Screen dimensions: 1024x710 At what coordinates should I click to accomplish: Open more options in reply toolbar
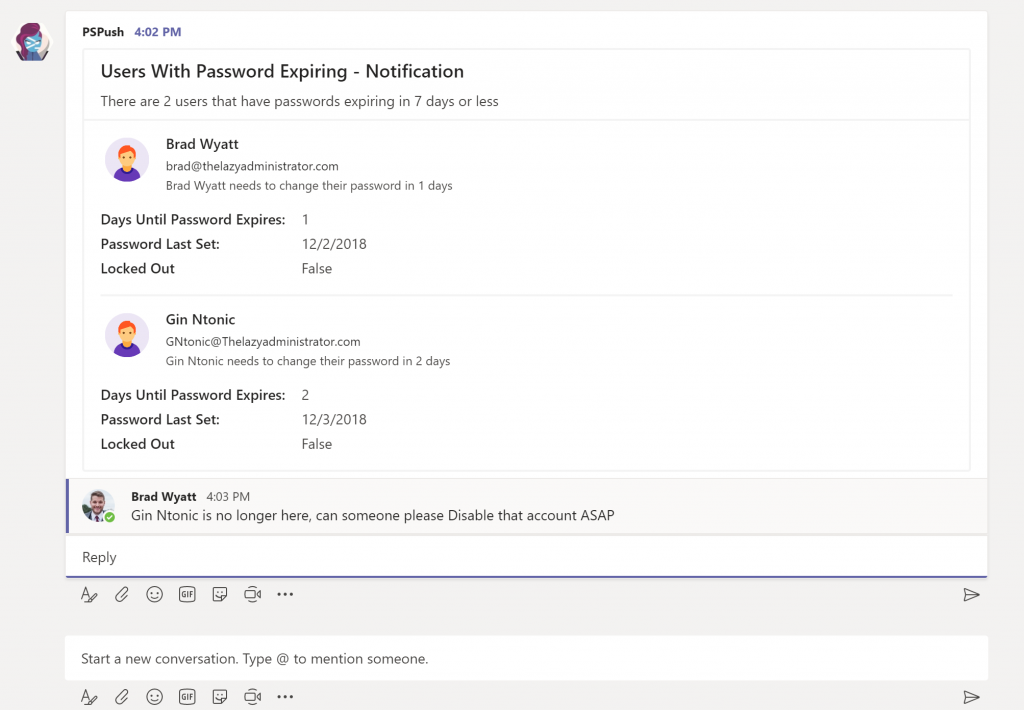click(x=285, y=594)
